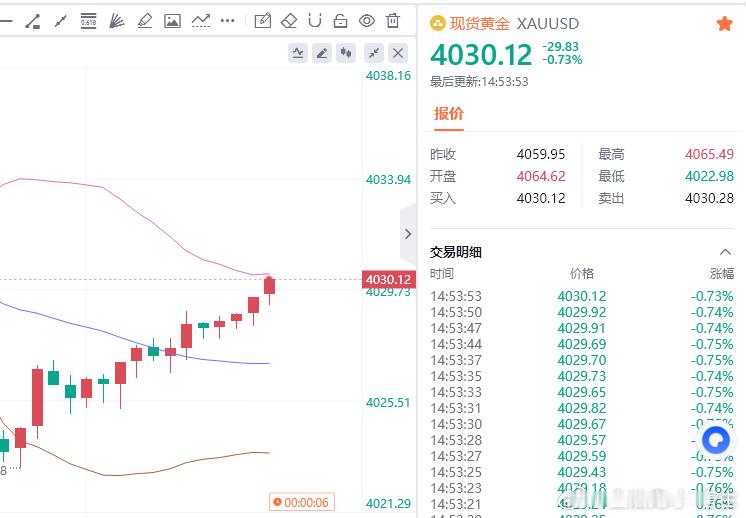
Task: Click the 开盘 value 4064.62
Action: click(541, 176)
